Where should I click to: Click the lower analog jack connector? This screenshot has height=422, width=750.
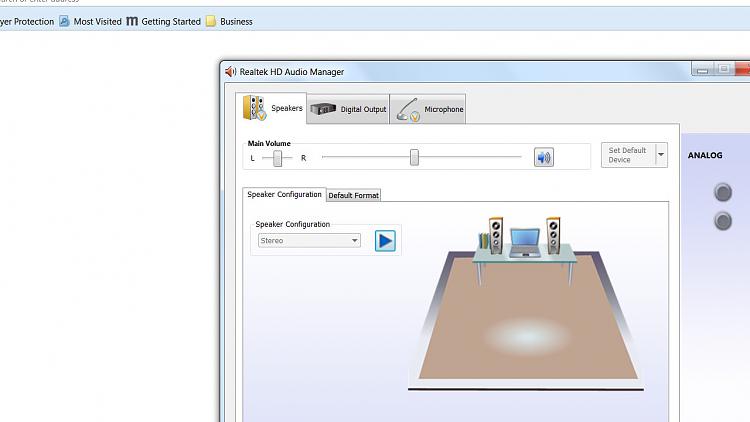[723, 221]
